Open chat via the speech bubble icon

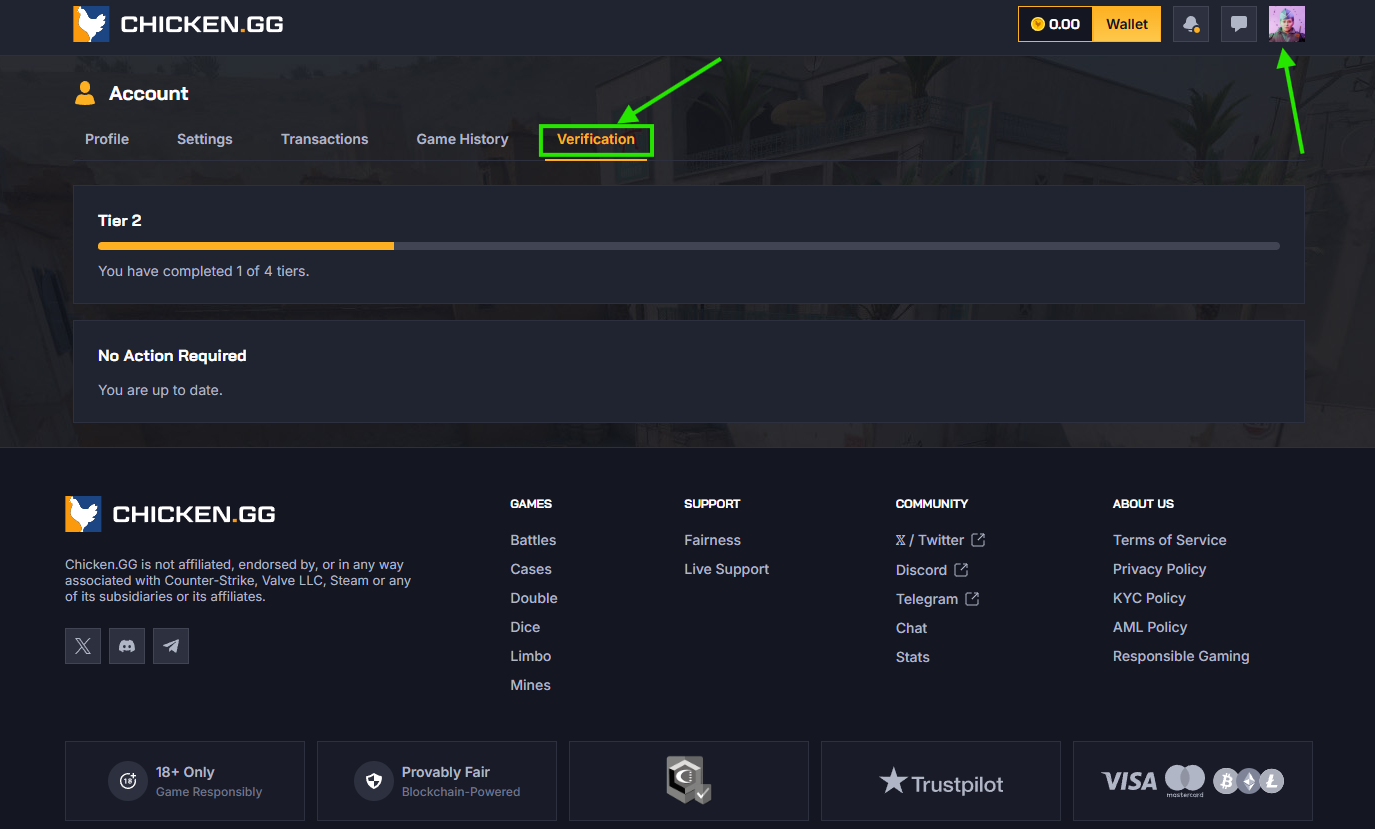tap(1238, 23)
